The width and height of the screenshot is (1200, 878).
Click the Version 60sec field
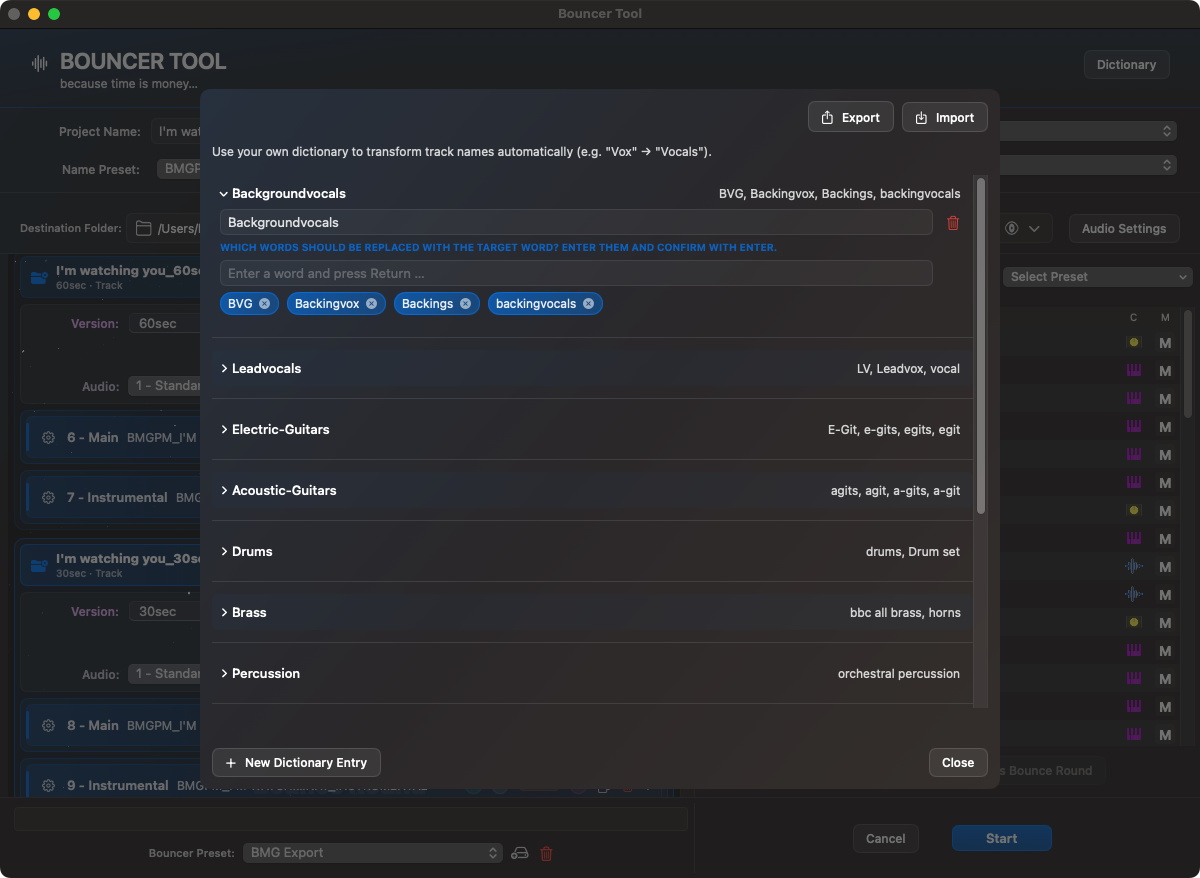point(165,324)
